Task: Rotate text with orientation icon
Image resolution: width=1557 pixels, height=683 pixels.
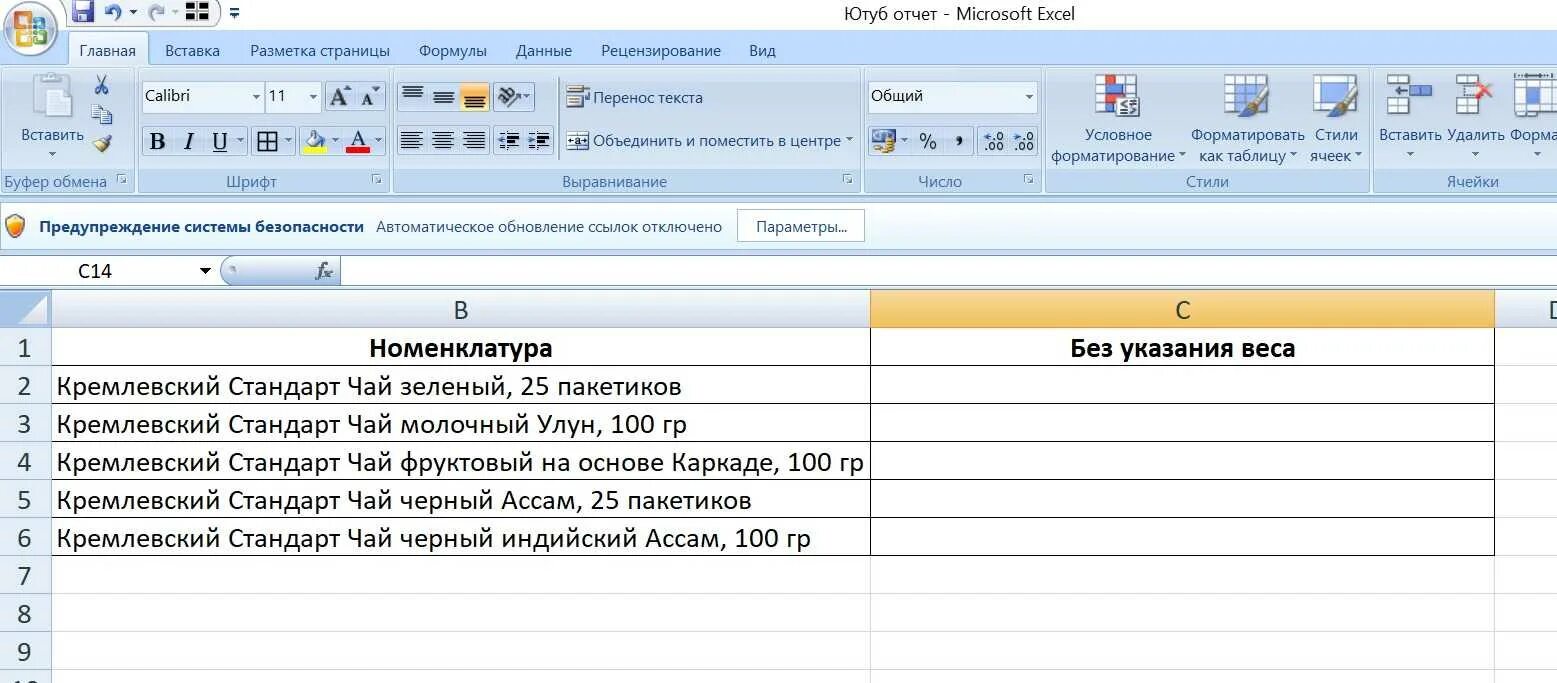Action: coord(509,97)
